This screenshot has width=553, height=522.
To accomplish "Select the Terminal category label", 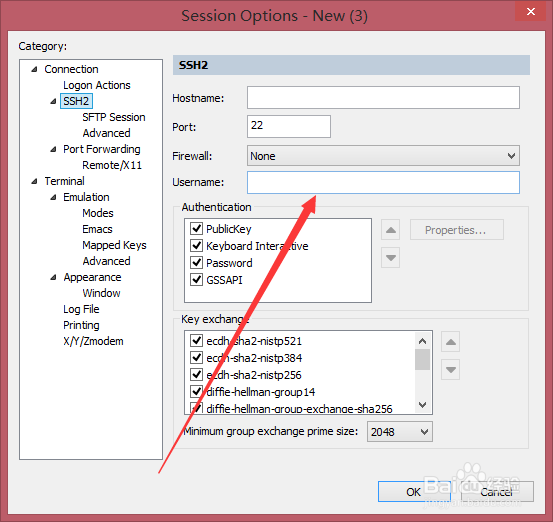I will [64, 181].
